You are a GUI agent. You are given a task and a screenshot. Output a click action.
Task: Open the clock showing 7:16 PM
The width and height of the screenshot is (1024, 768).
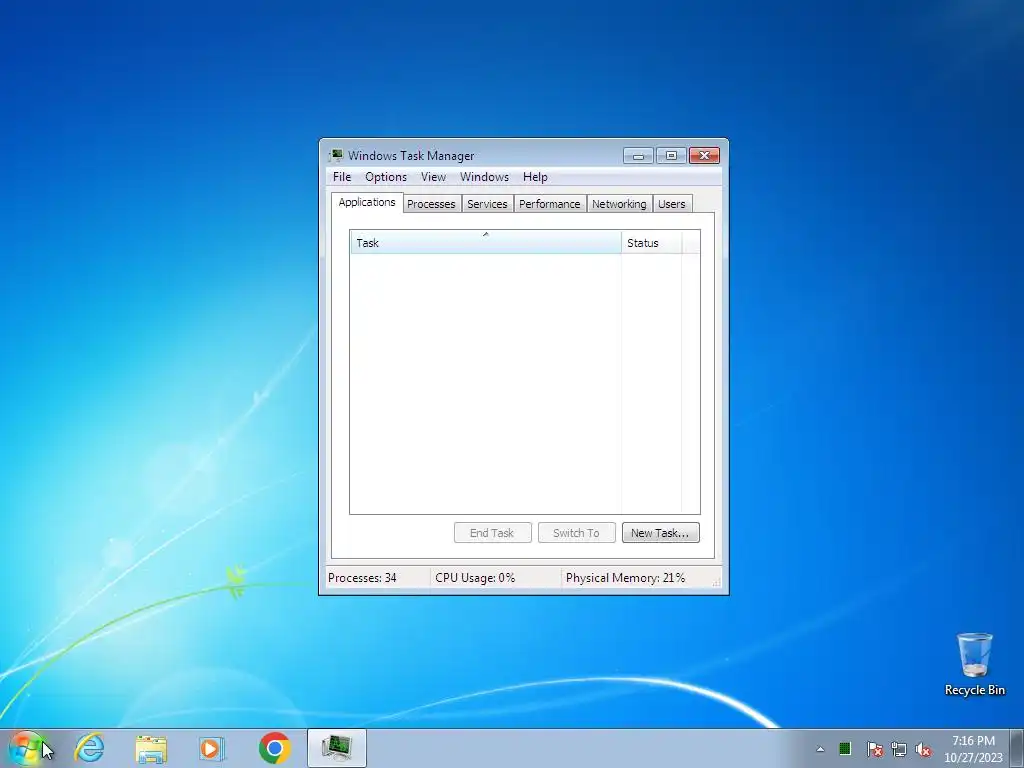pyautogui.click(x=973, y=748)
